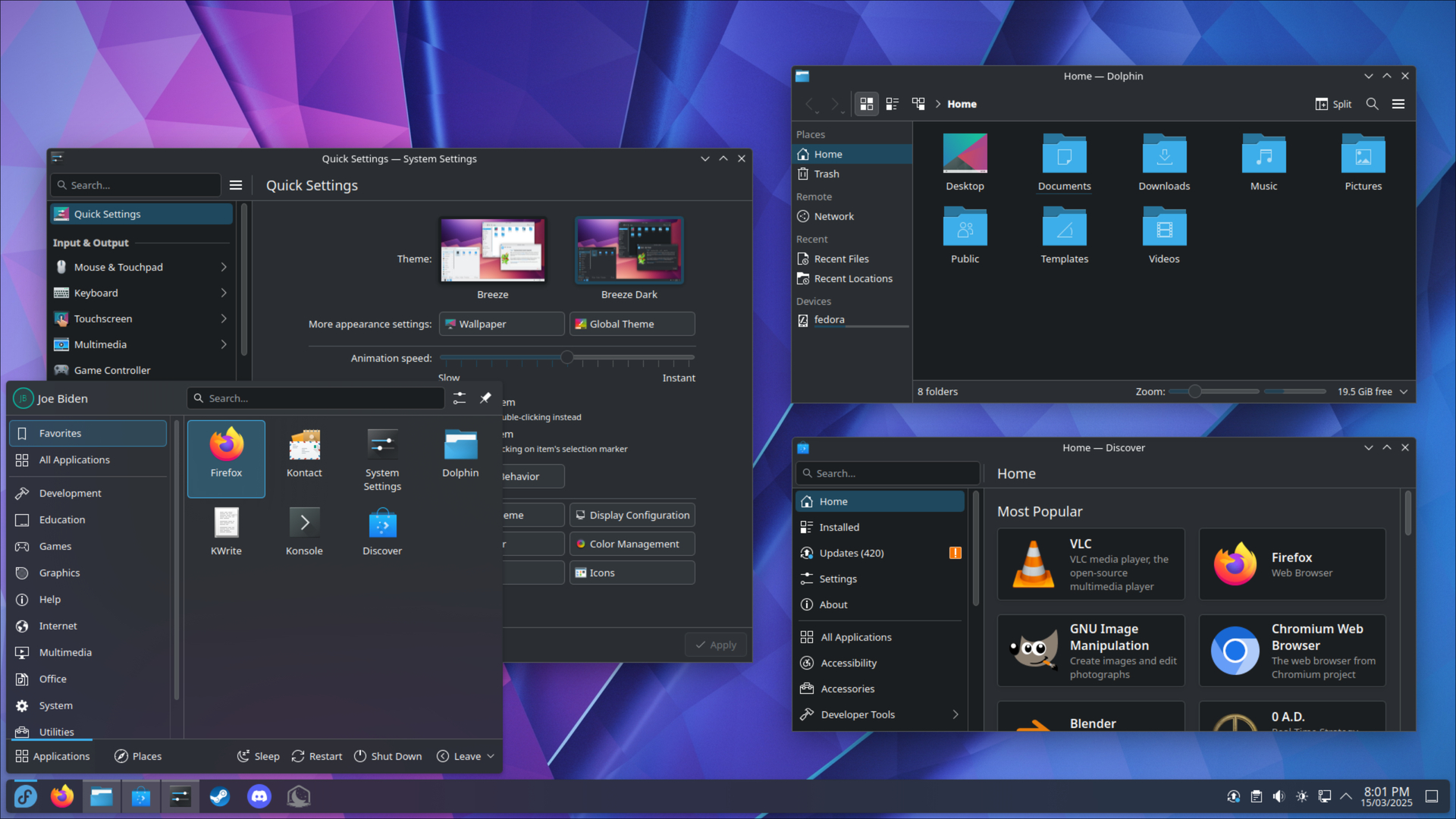1456x819 pixels.
Task: Open Firefox from the Favorites grid
Action: coord(226,458)
